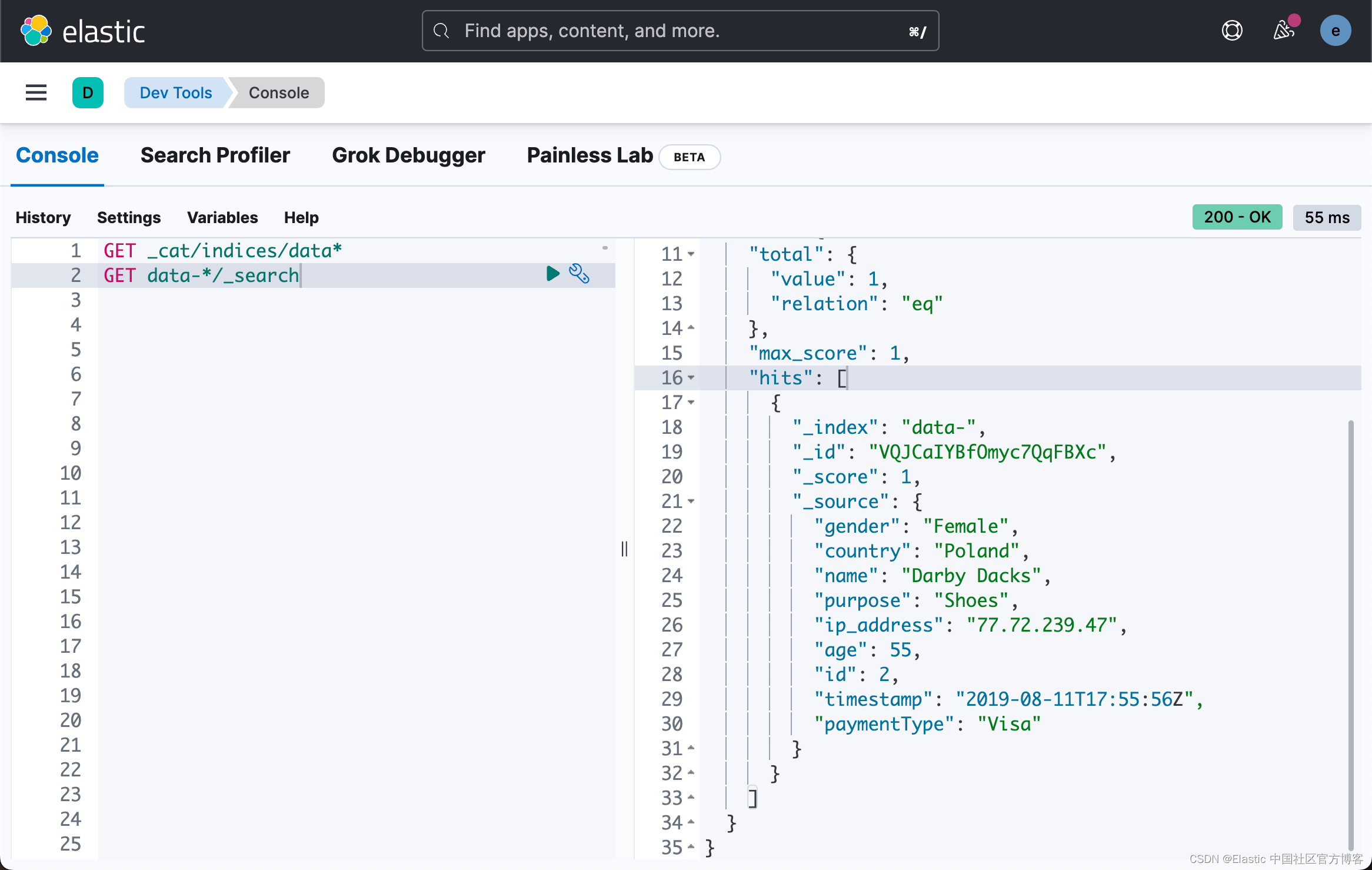1372x870 pixels.
Task: Click the Console tab to focus it
Action: click(57, 155)
